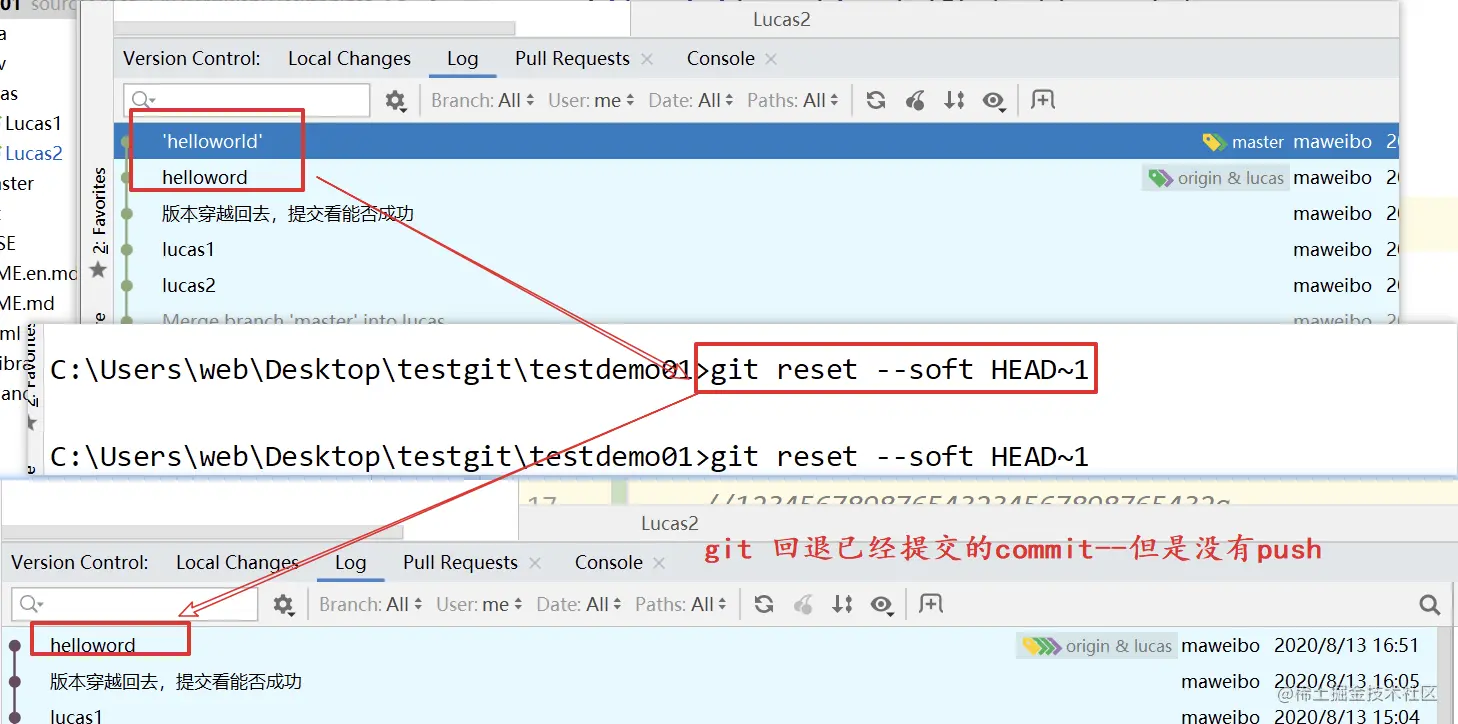
Task: Focus the log search field in lower panel
Action: [134, 604]
